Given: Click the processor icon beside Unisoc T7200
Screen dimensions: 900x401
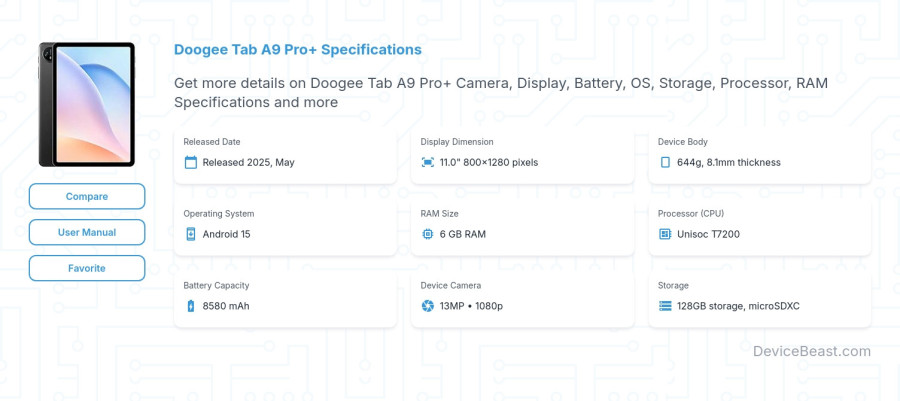Looking at the screenshot, I should [665, 234].
